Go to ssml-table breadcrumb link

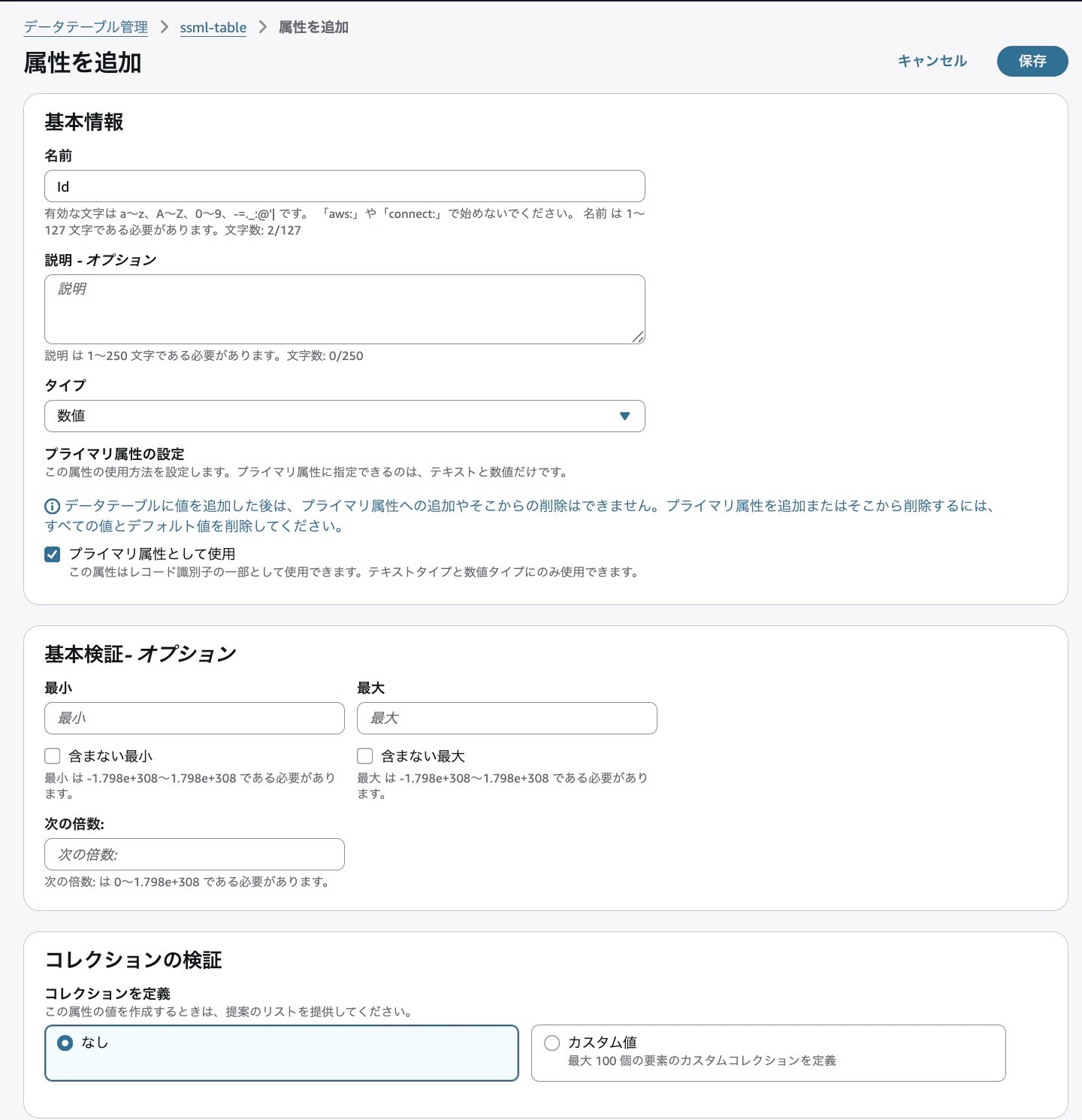[213, 27]
